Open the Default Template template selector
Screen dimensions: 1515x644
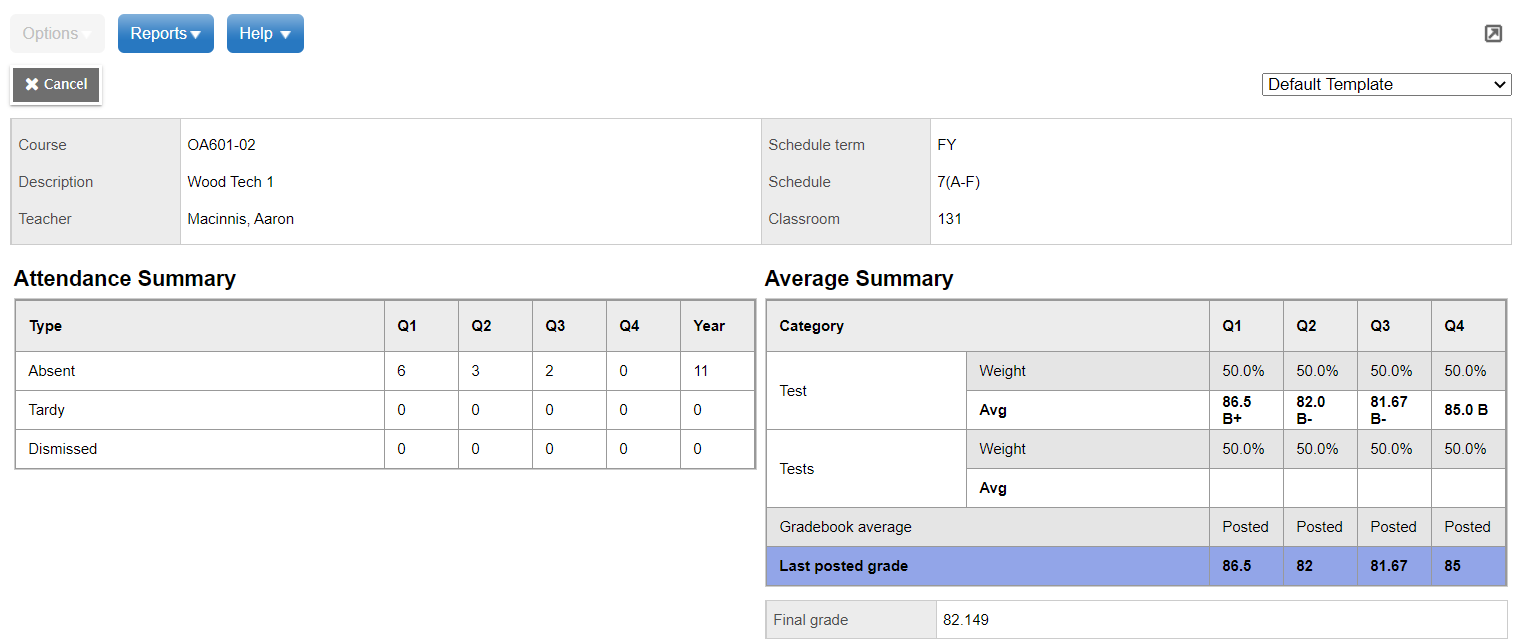(1385, 84)
